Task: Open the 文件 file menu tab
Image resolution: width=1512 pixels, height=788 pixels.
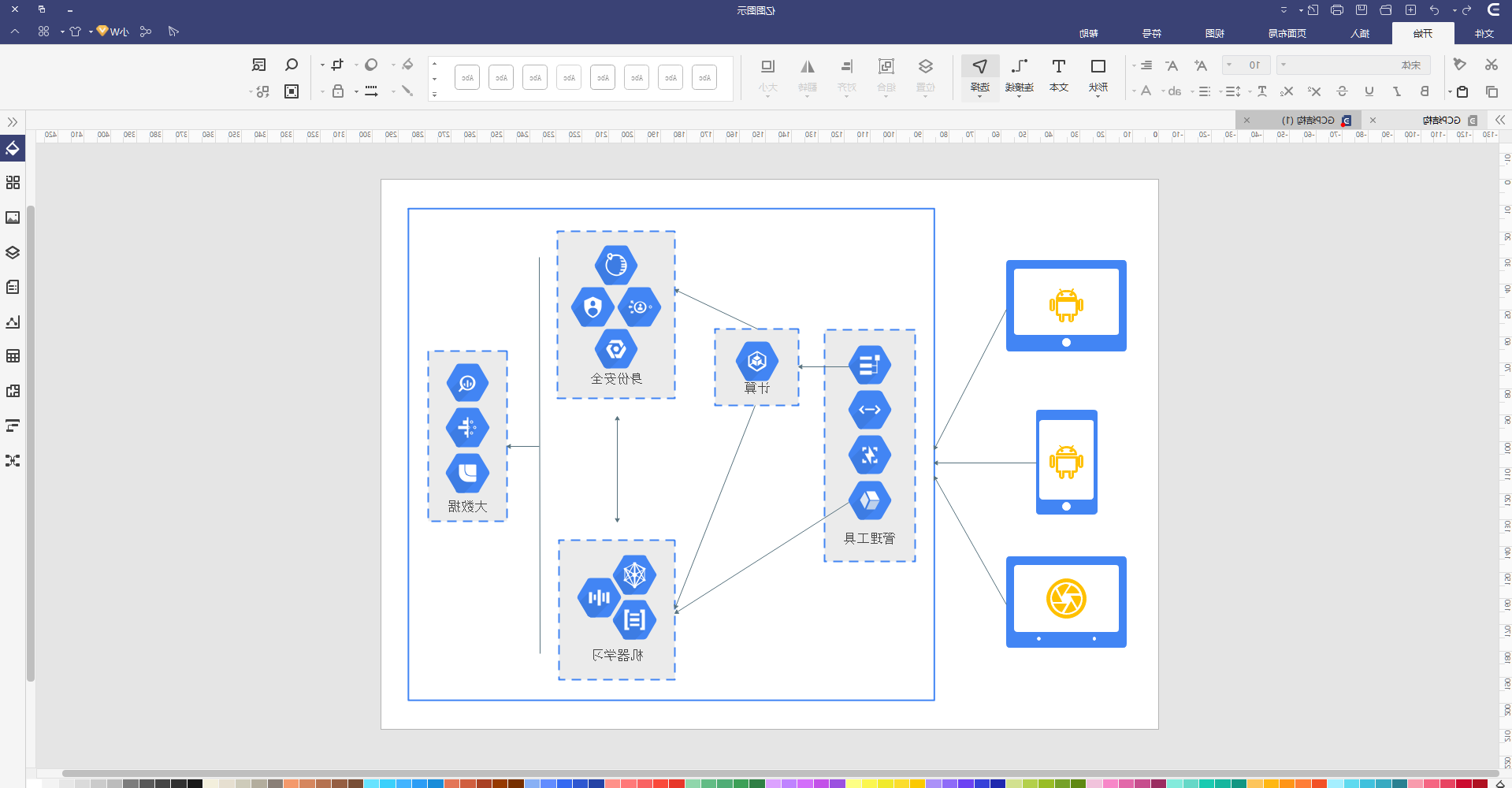Action: click(1484, 33)
